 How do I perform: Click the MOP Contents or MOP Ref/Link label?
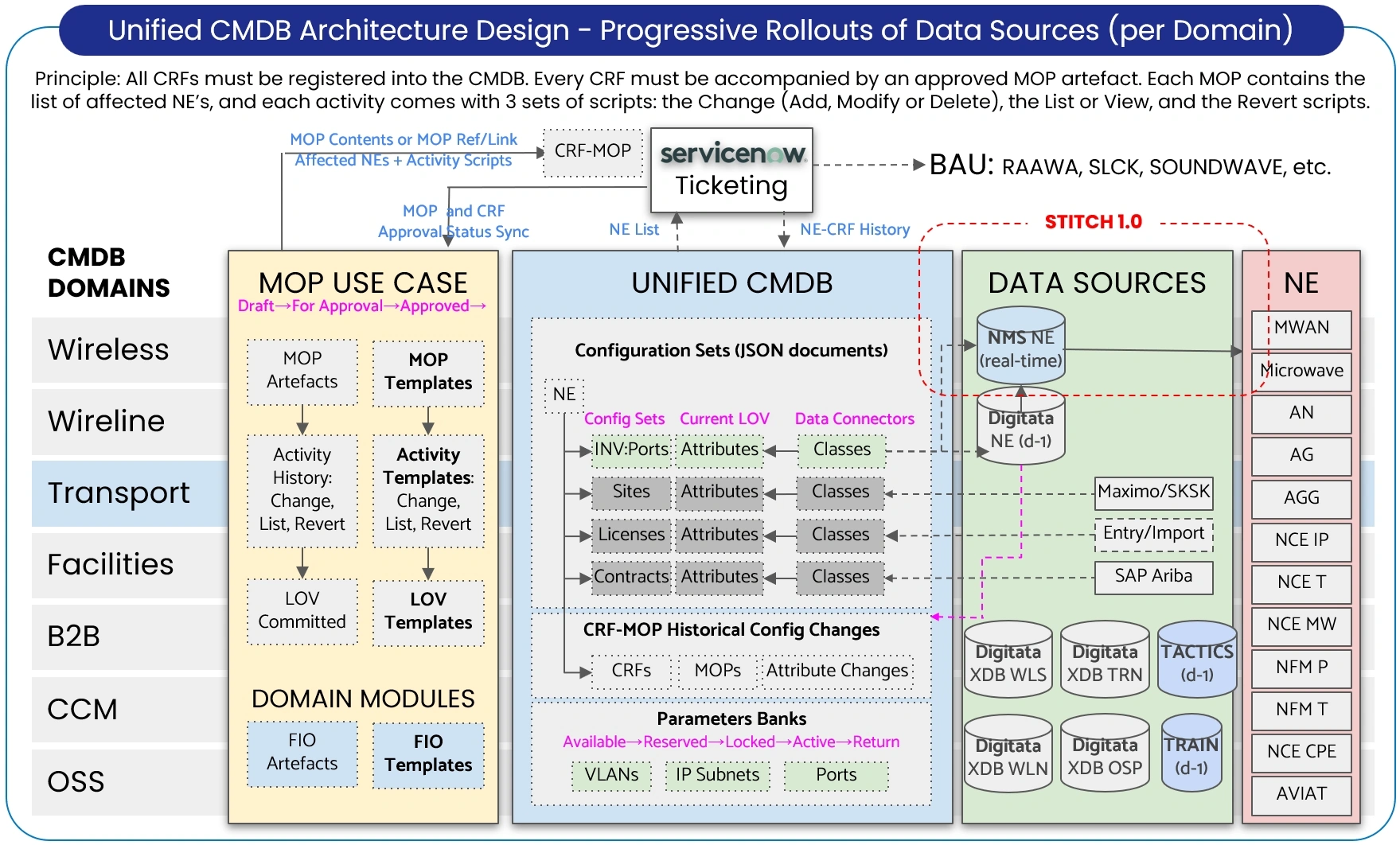pos(404,139)
